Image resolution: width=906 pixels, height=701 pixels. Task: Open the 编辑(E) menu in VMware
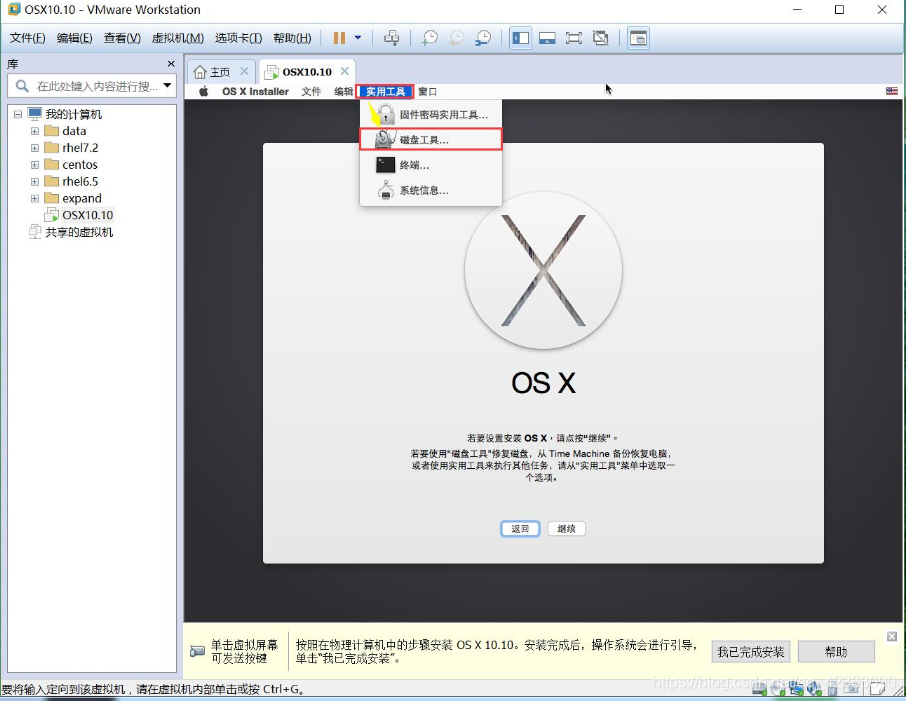[75, 38]
